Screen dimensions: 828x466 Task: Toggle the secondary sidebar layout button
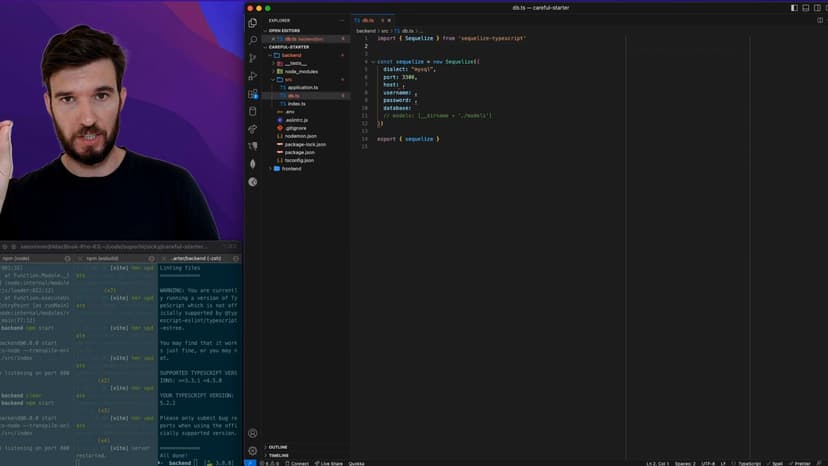click(x=816, y=8)
